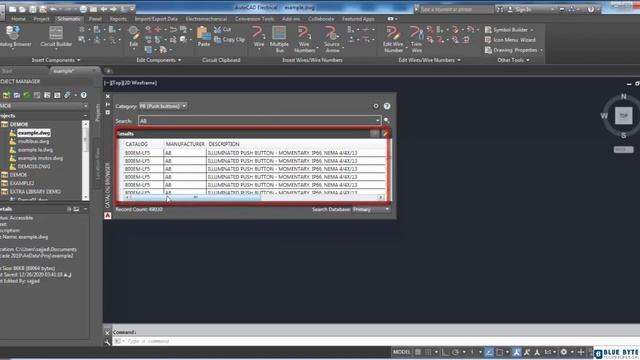The height and width of the screenshot is (360, 640).
Task: Click the Catalog Browser search magnifier icon
Action: pos(387,121)
